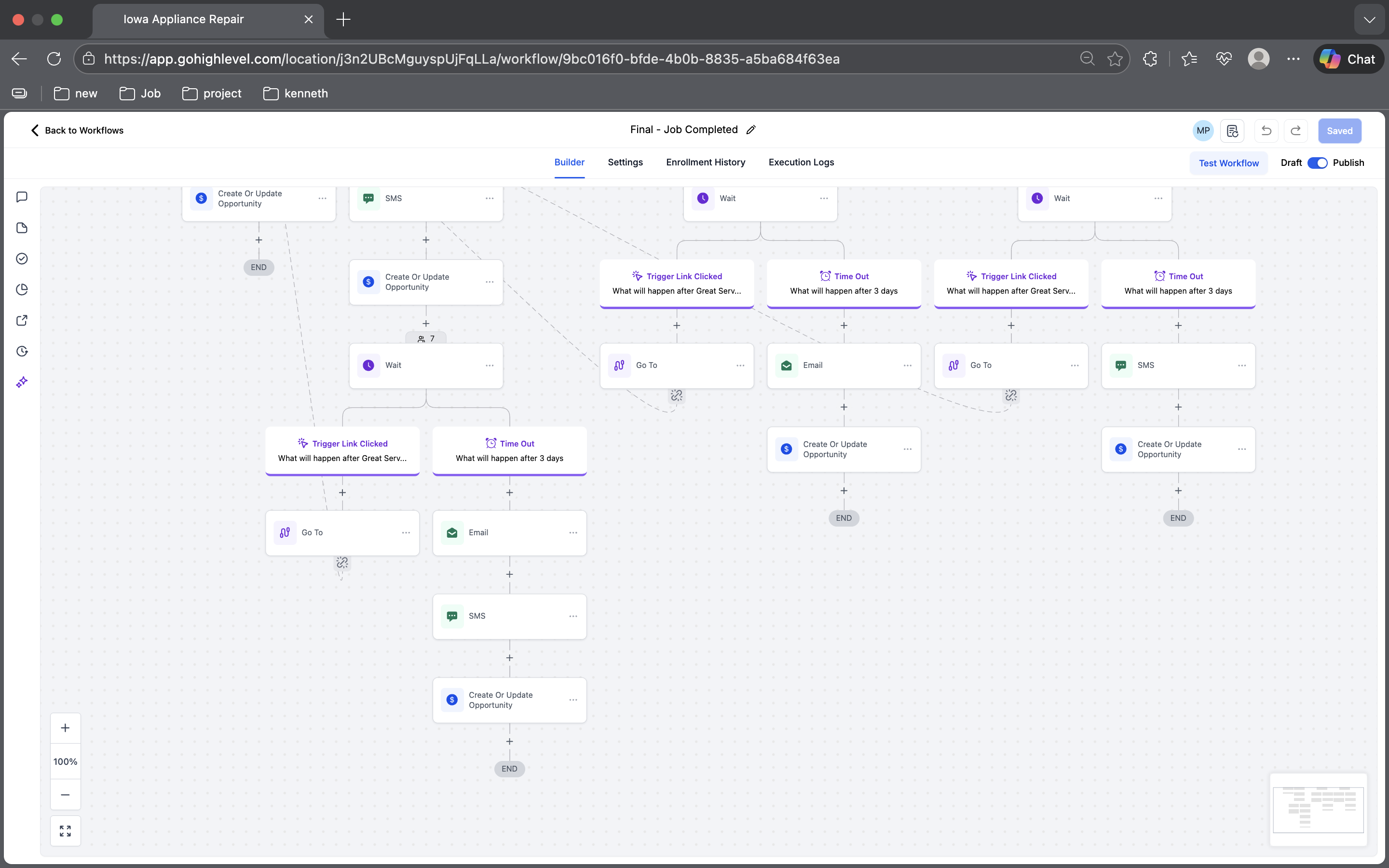Open browser extensions puzzle icon
Viewport: 1389px width, 868px height.
tap(1150, 58)
